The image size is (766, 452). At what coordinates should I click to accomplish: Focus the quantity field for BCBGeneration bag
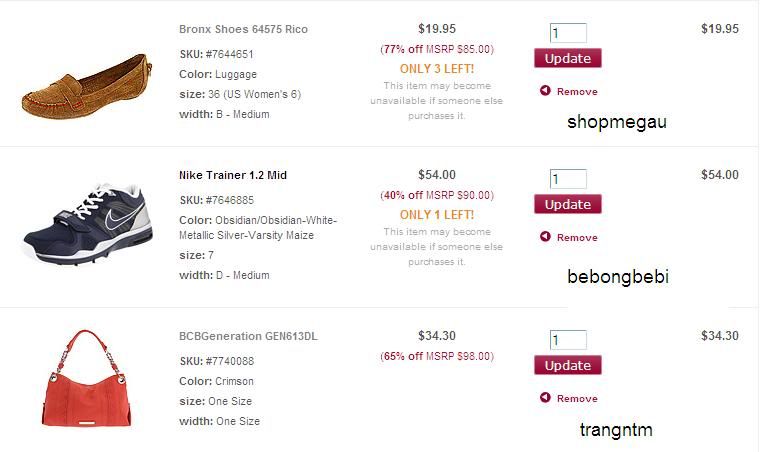567,340
